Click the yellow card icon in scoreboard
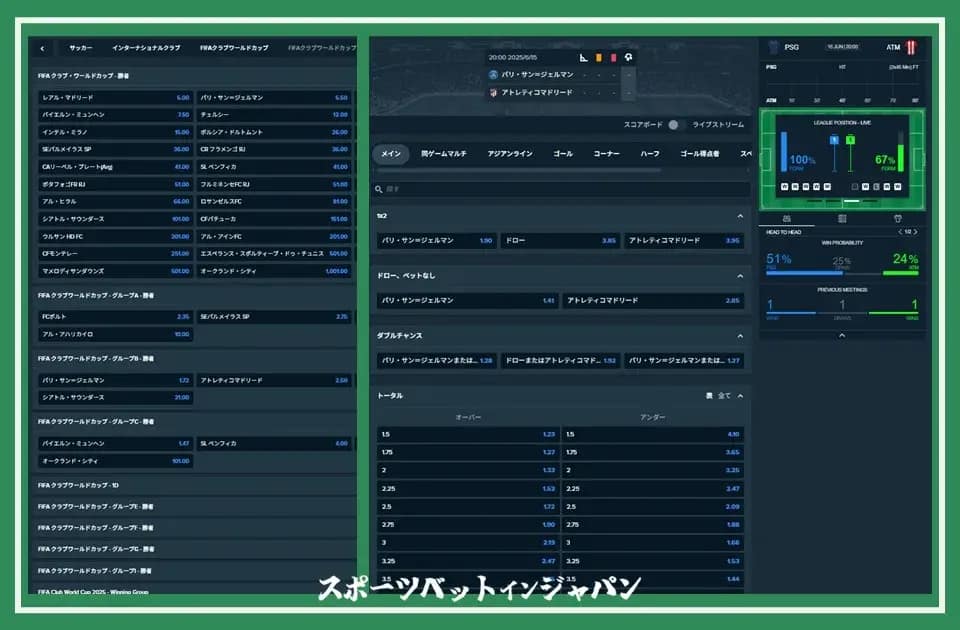This screenshot has height=630, width=960. (599, 58)
